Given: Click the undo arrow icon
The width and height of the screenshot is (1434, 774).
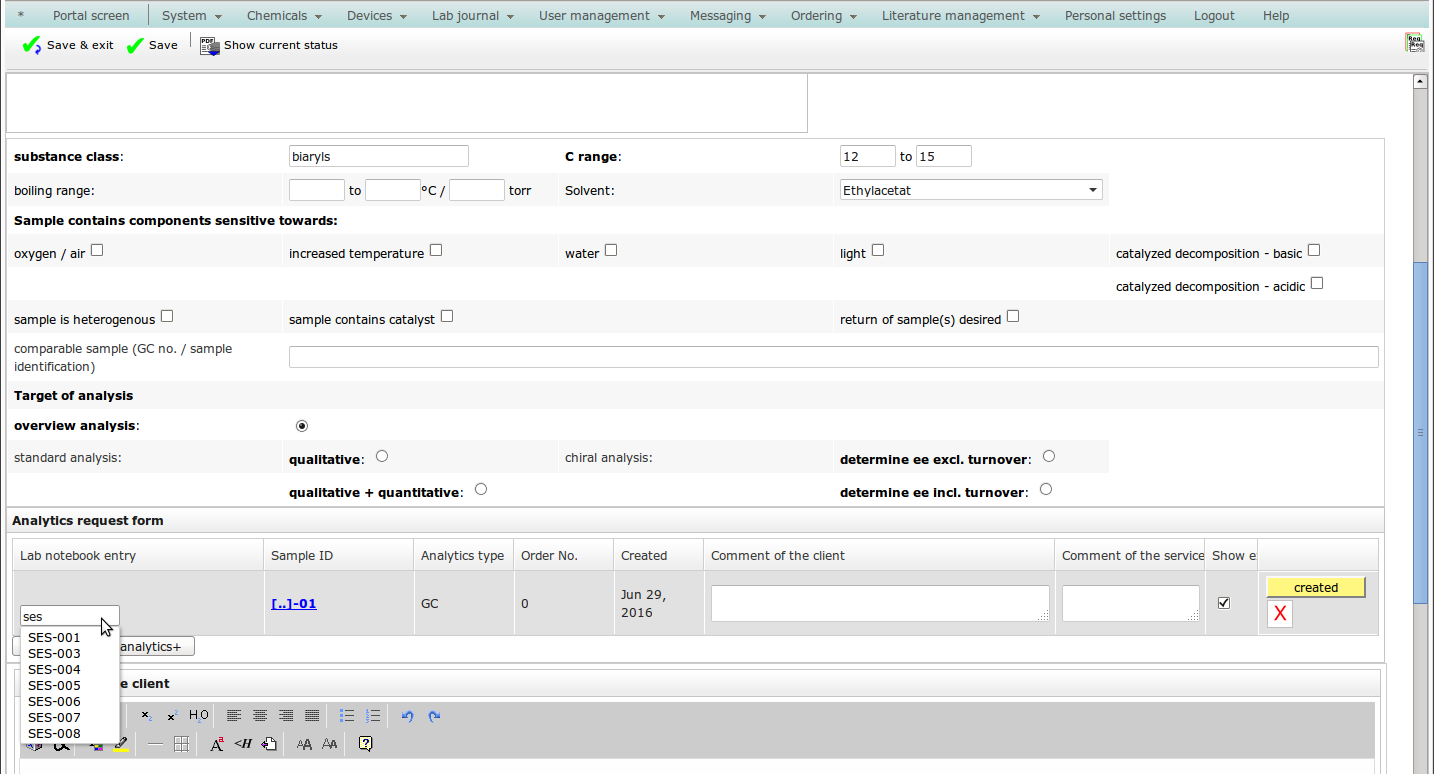Looking at the screenshot, I should coord(407,716).
